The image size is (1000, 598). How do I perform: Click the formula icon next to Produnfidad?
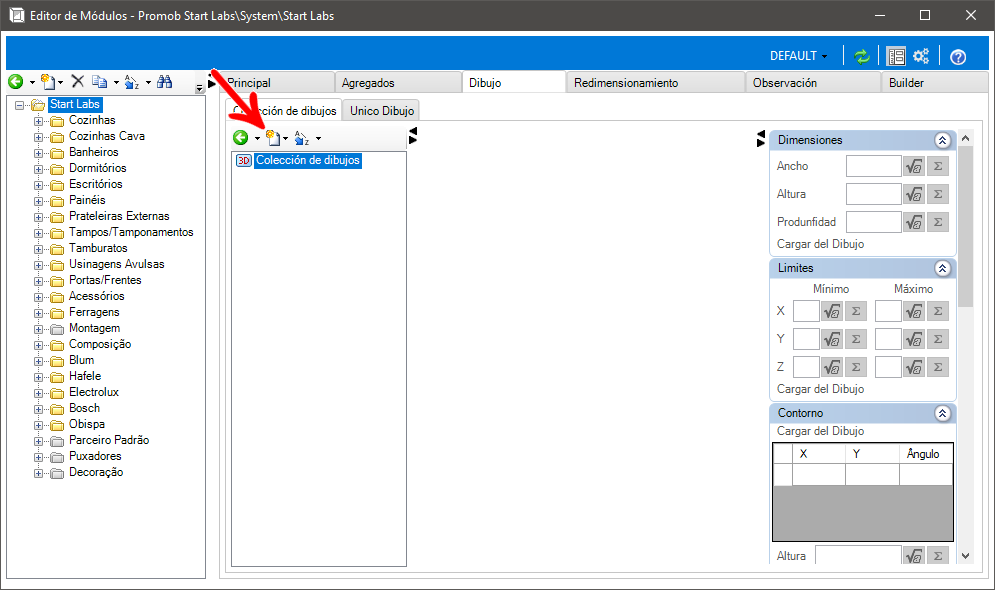click(x=914, y=222)
